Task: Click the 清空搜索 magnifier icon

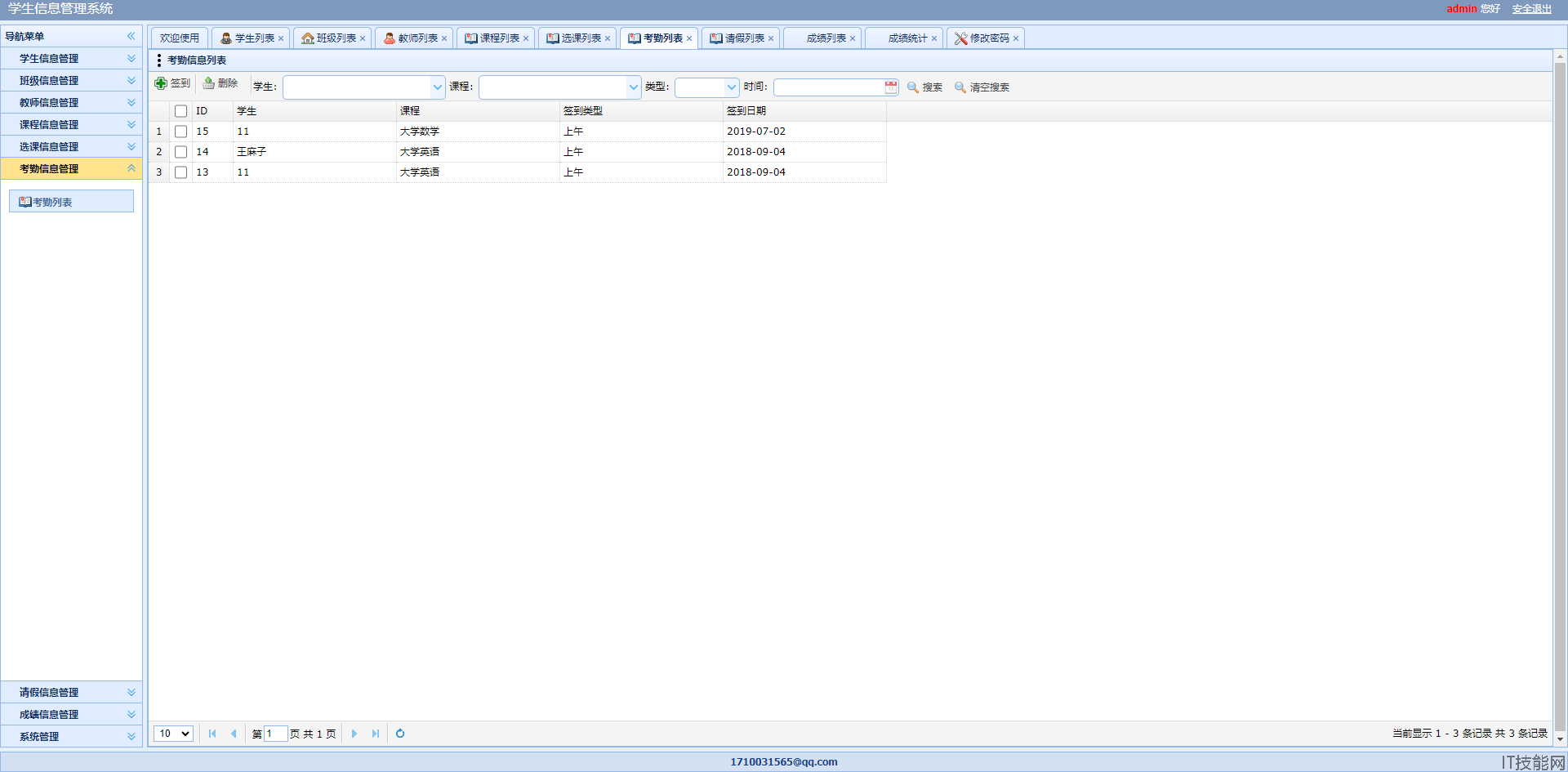Action: (x=960, y=87)
